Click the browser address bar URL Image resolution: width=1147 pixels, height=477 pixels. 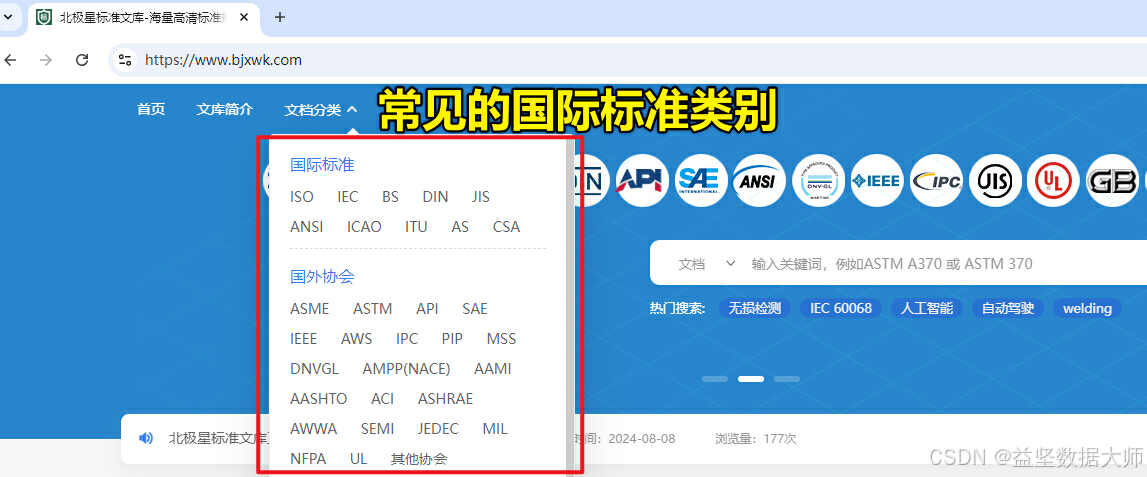pyautogui.click(x=223, y=60)
